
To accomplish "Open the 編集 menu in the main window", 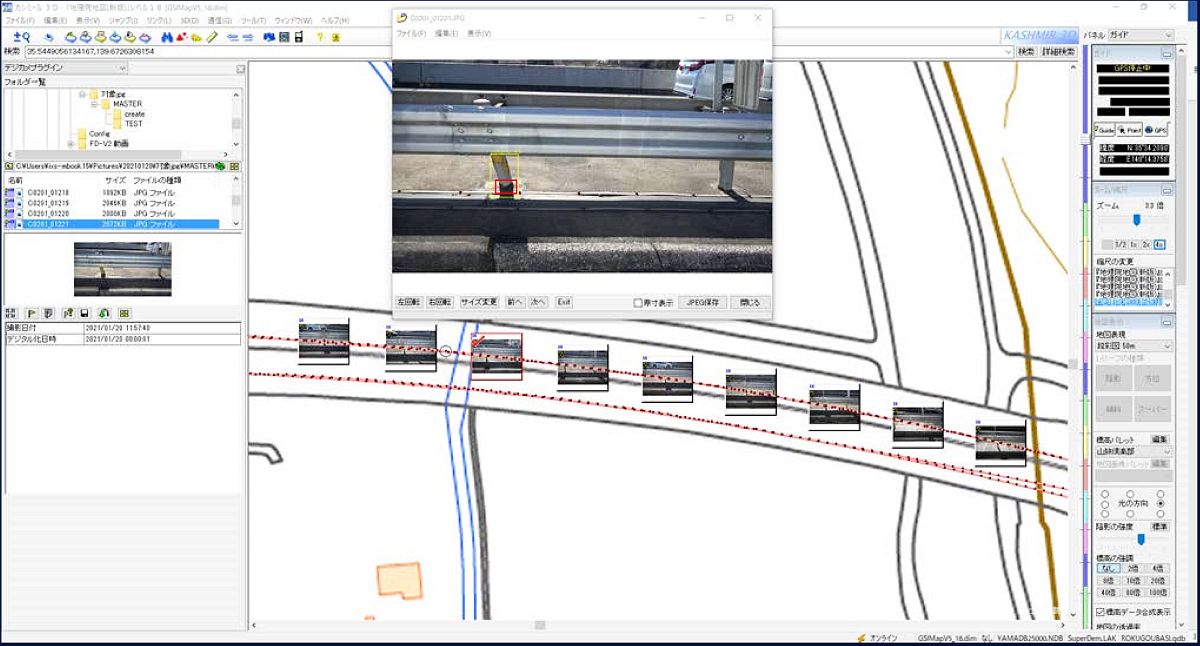I will tap(54, 20).
